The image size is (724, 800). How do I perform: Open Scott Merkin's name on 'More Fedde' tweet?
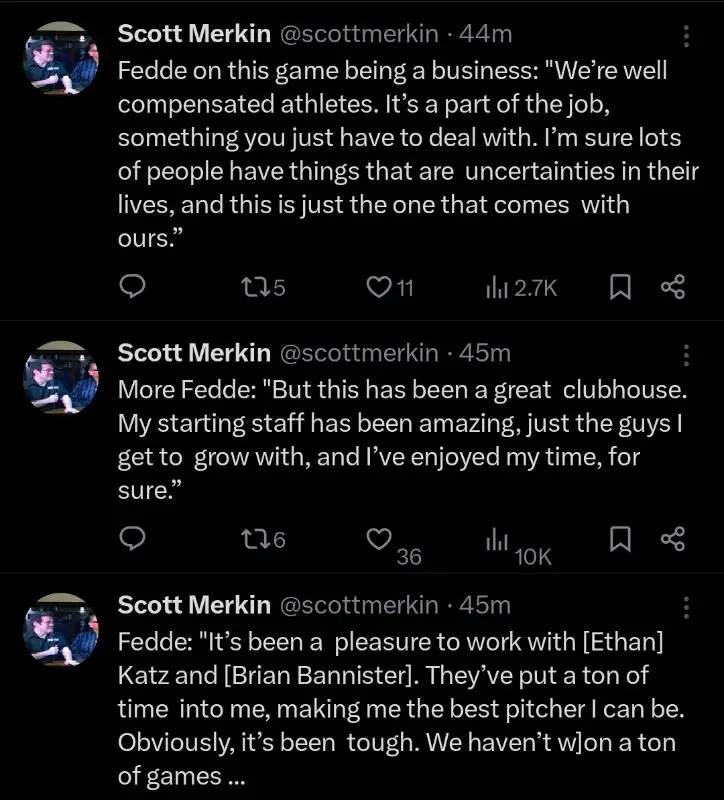194,352
